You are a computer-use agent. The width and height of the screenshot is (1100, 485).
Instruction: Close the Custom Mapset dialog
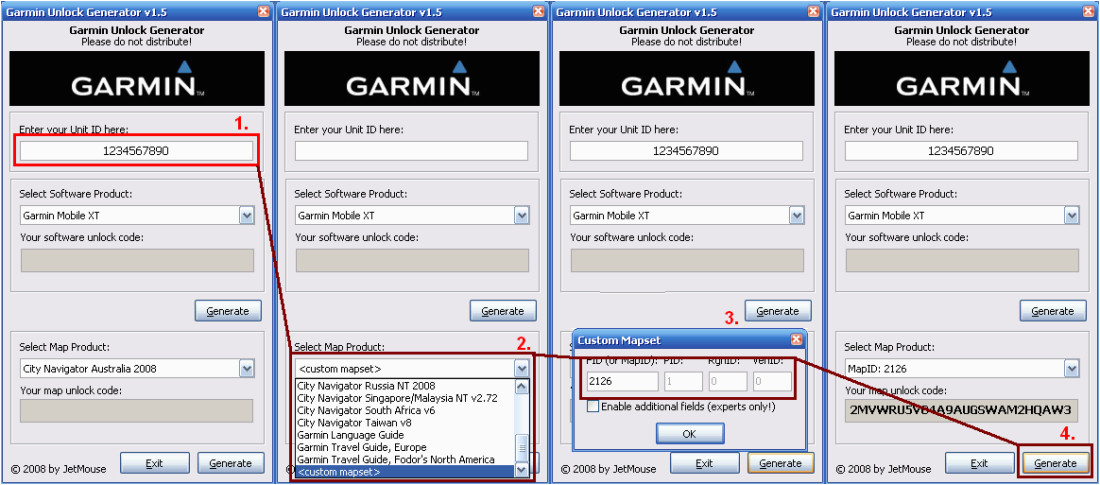click(x=796, y=340)
